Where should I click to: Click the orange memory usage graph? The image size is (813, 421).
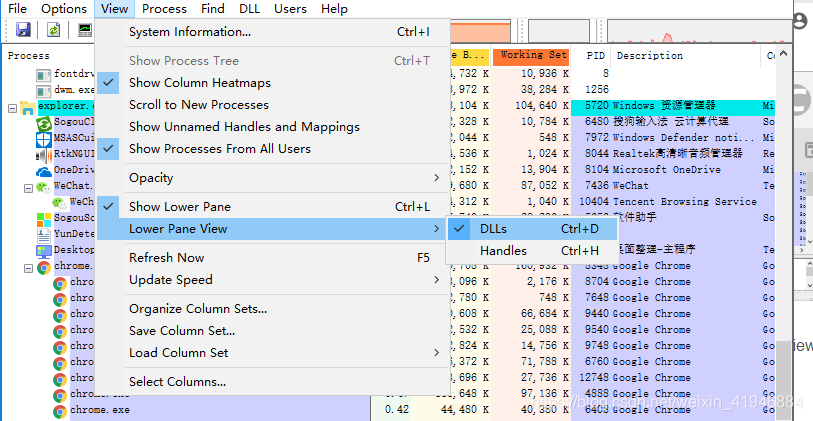pyautogui.click(x=481, y=31)
